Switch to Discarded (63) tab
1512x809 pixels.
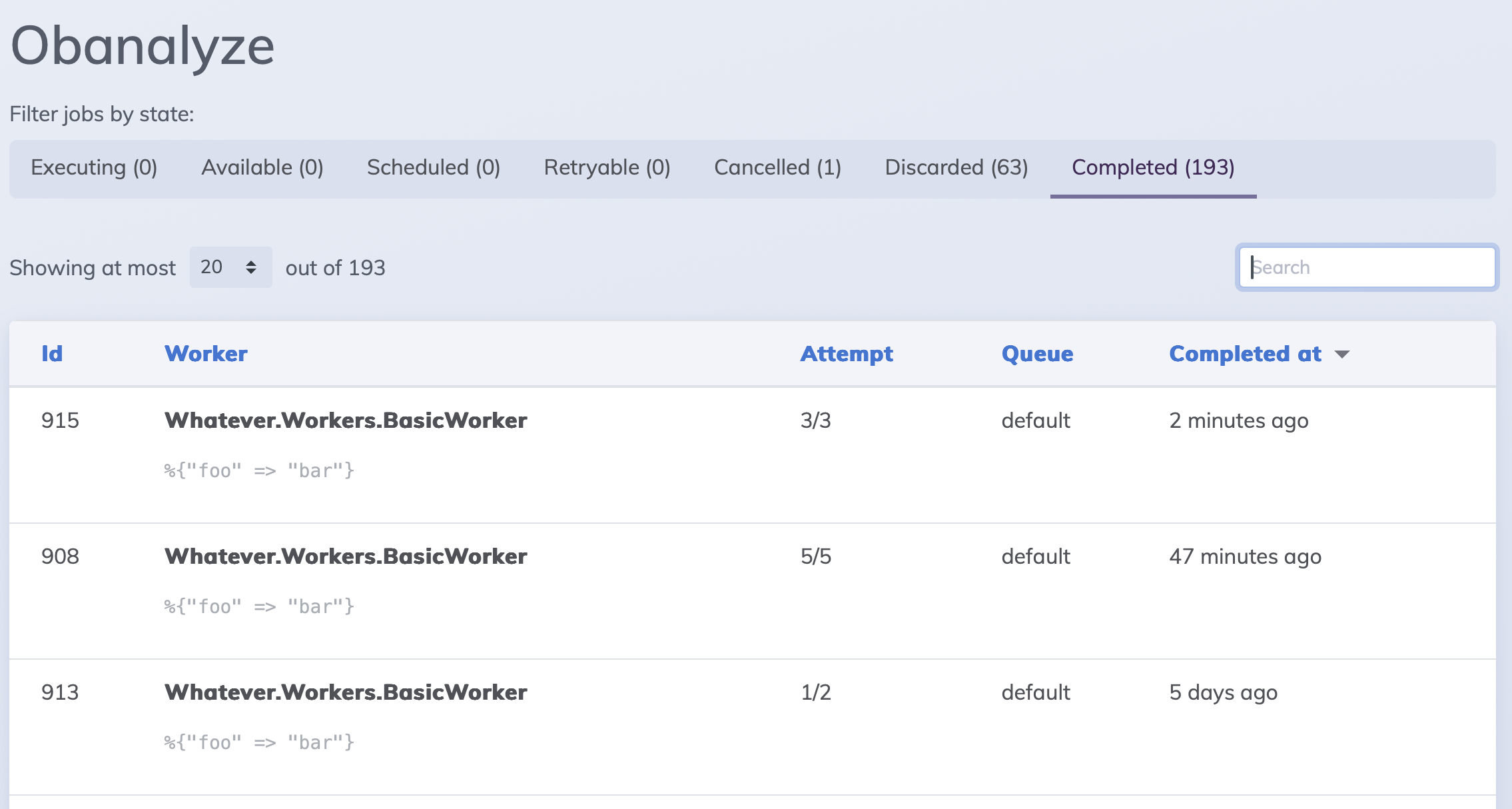(x=956, y=167)
